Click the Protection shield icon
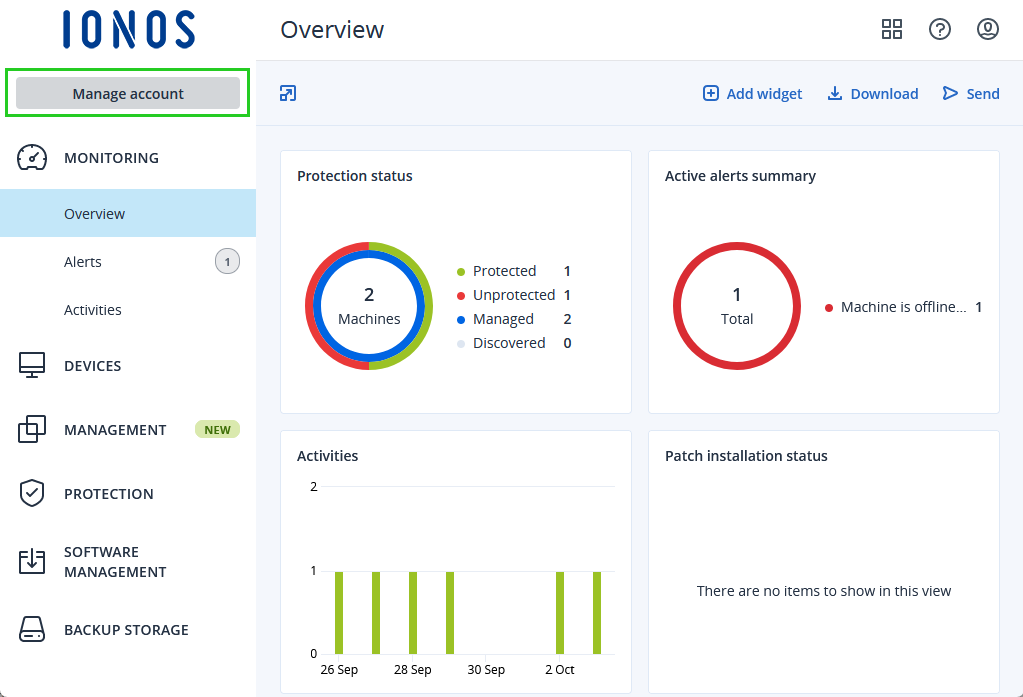This screenshot has width=1023, height=697. click(x=33, y=494)
